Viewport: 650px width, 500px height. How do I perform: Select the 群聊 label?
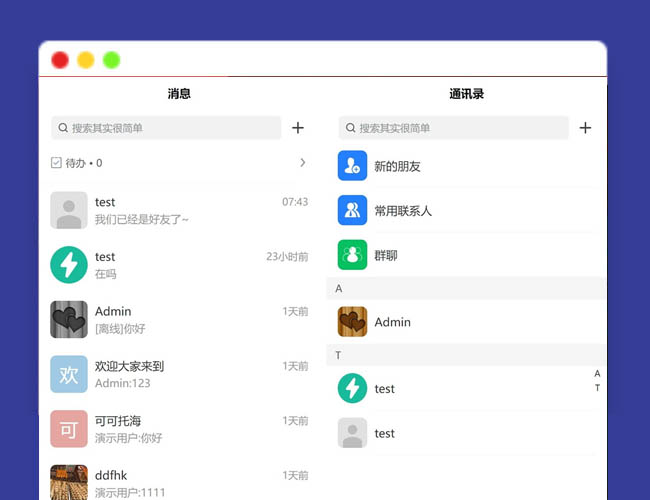(386, 255)
